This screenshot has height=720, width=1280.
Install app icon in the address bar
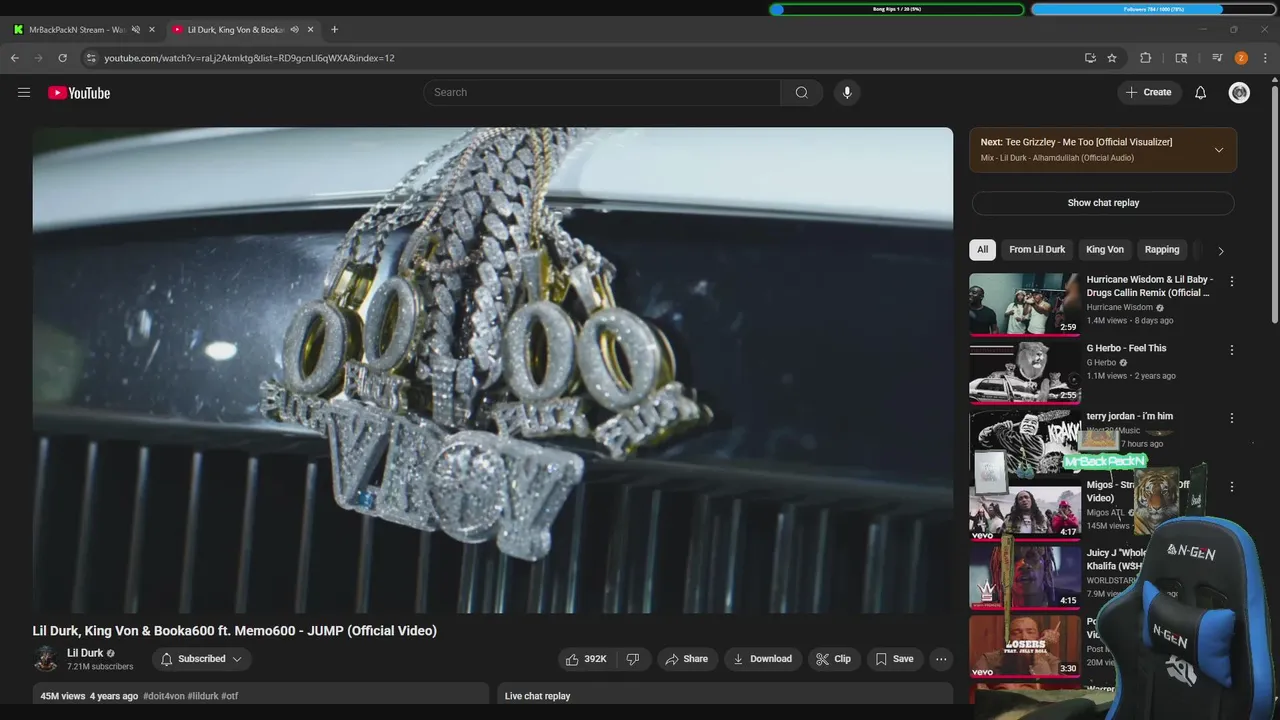click(x=1090, y=58)
